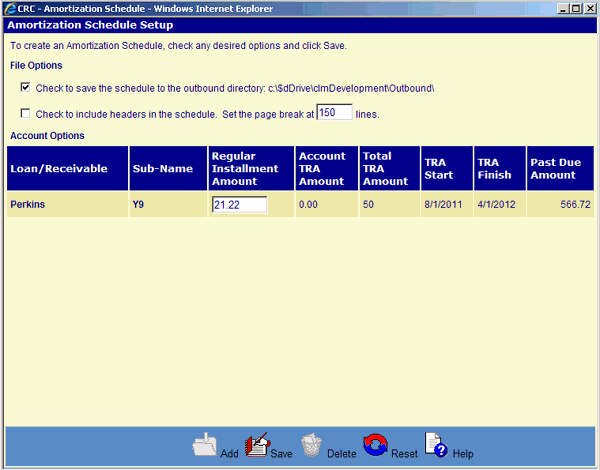Click the Delete trash bin icon

pos(311,446)
